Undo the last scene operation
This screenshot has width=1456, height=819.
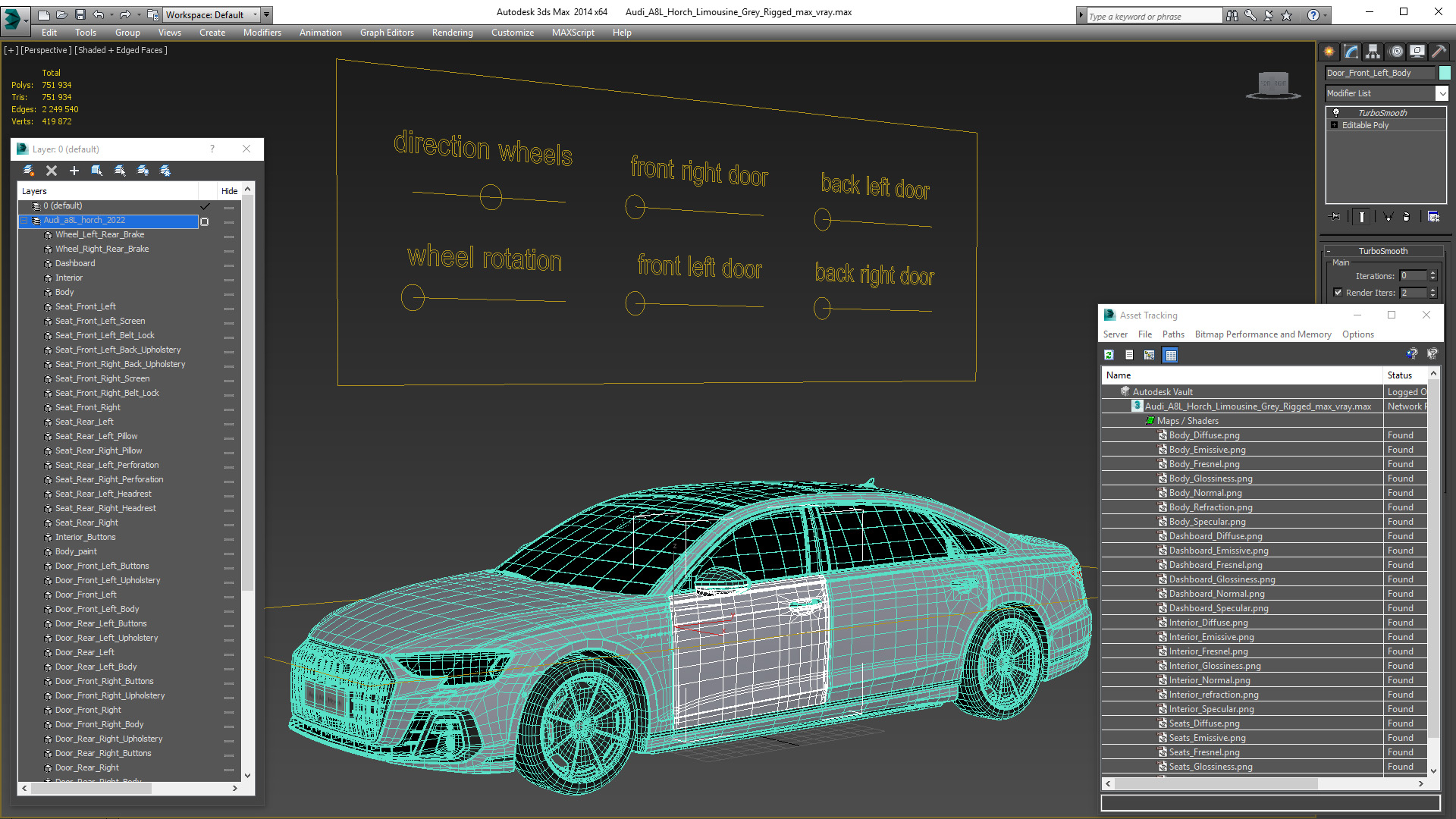click(98, 14)
